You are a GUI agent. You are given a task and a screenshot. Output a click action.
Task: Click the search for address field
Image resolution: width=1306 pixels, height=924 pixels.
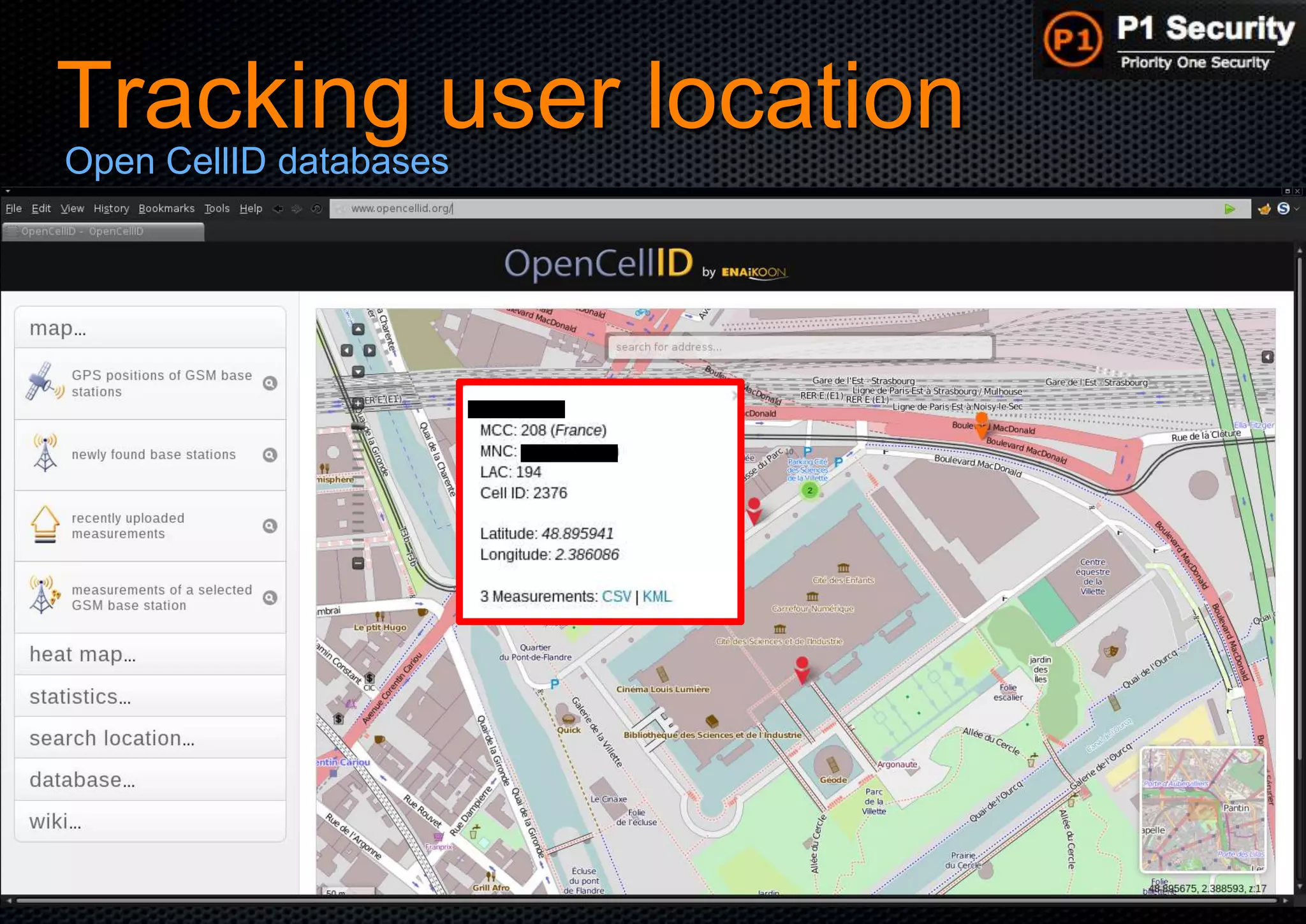pyautogui.click(x=800, y=347)
